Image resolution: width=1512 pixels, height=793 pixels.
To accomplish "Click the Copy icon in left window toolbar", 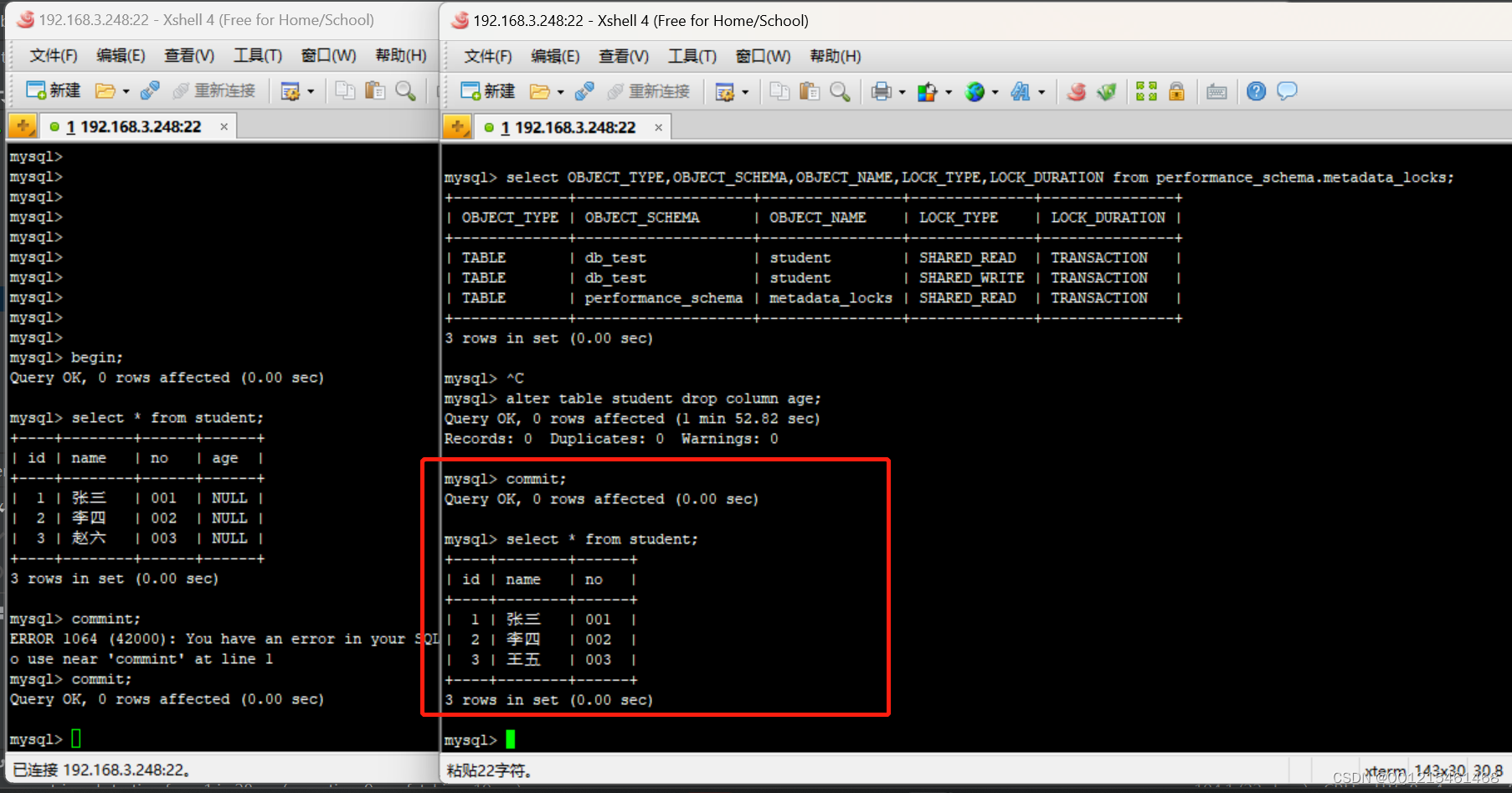I will point(345,90).
